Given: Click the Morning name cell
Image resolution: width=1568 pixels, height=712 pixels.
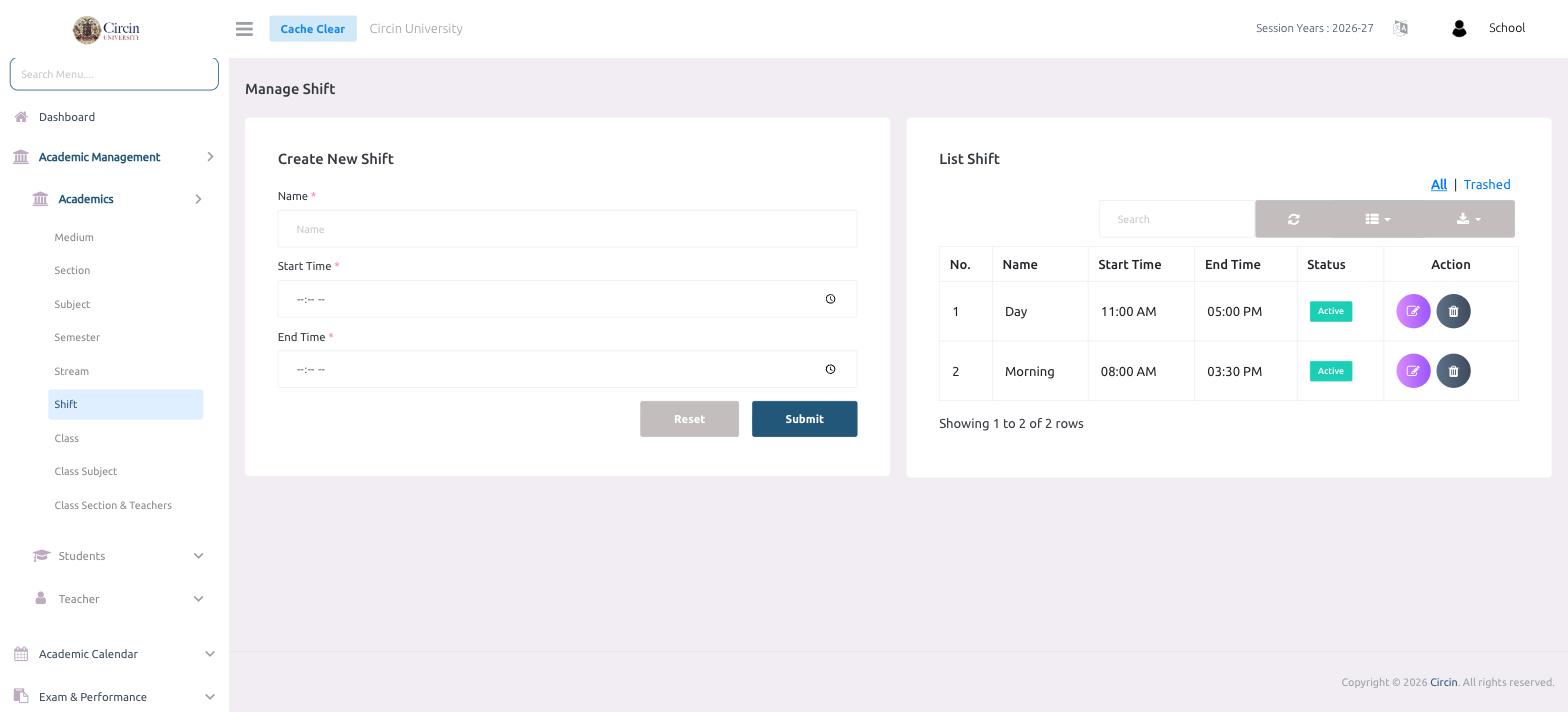Looking at the screenshot, I should pos(1040,371).
